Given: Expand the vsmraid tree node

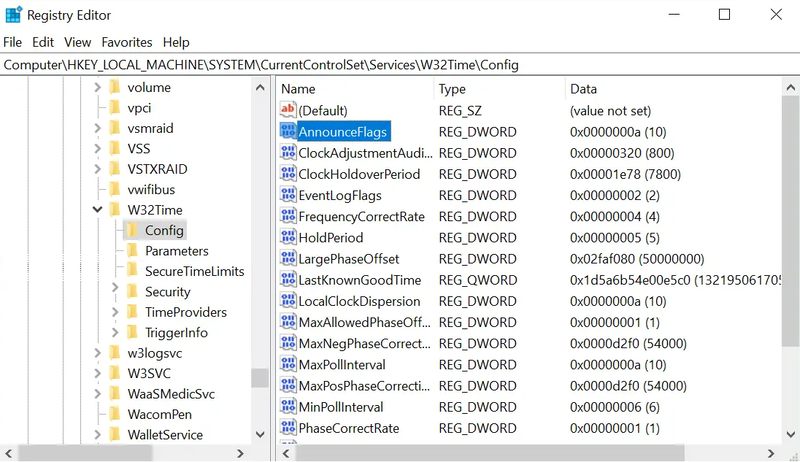Looking at the screenshot, I should click(97, 128).
